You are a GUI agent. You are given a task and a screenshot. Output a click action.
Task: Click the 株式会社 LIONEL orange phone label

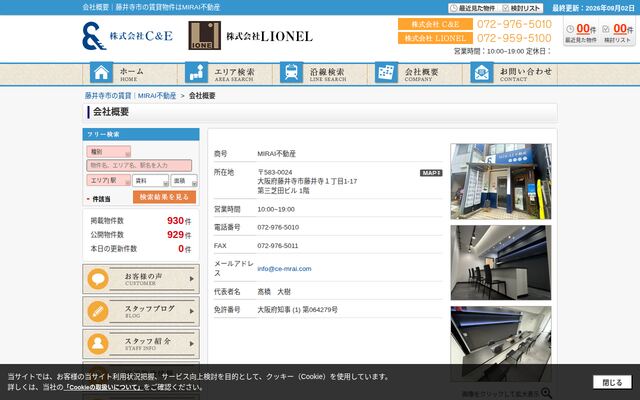click(435, 38)
